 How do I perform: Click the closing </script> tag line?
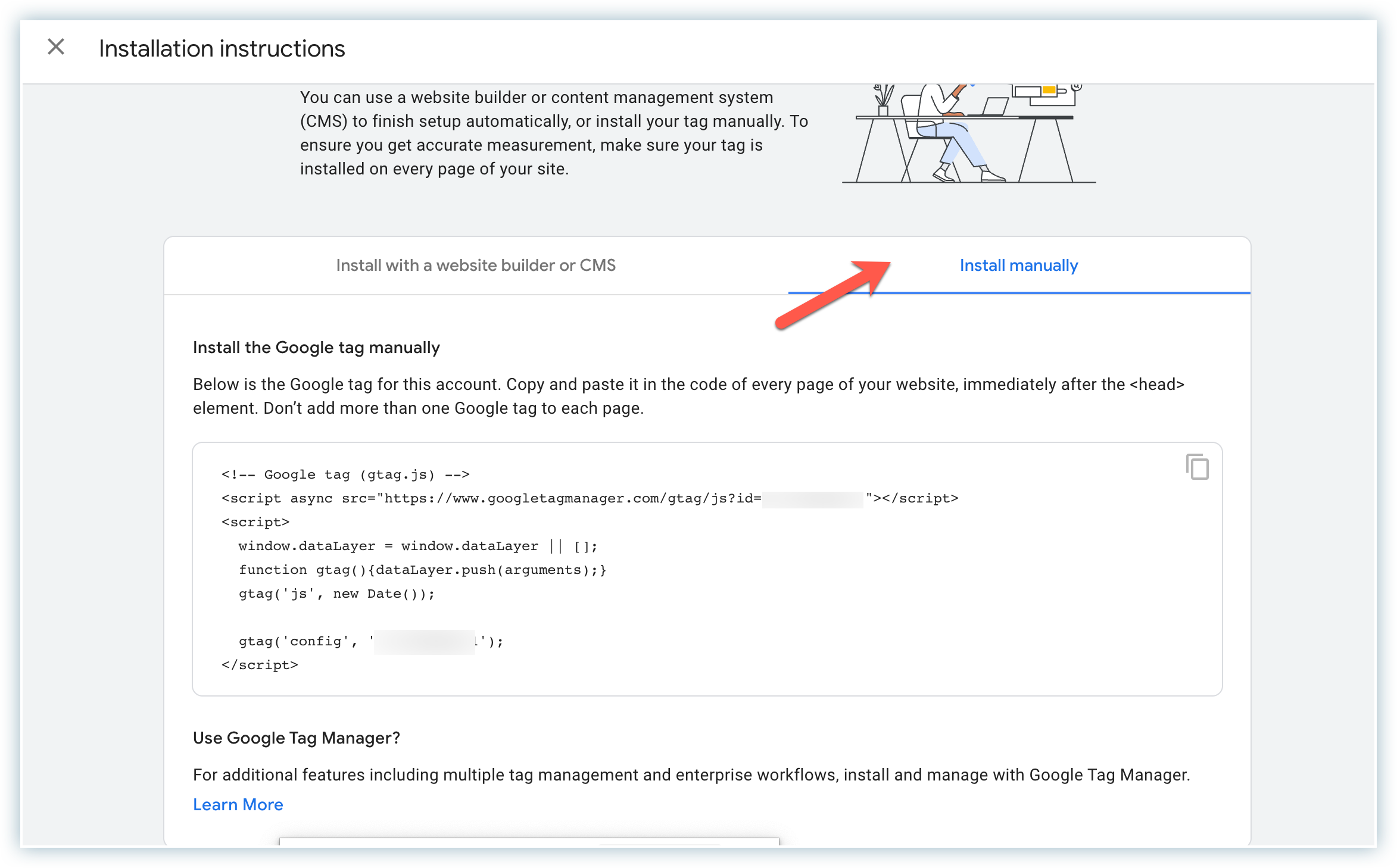(260, 665)
